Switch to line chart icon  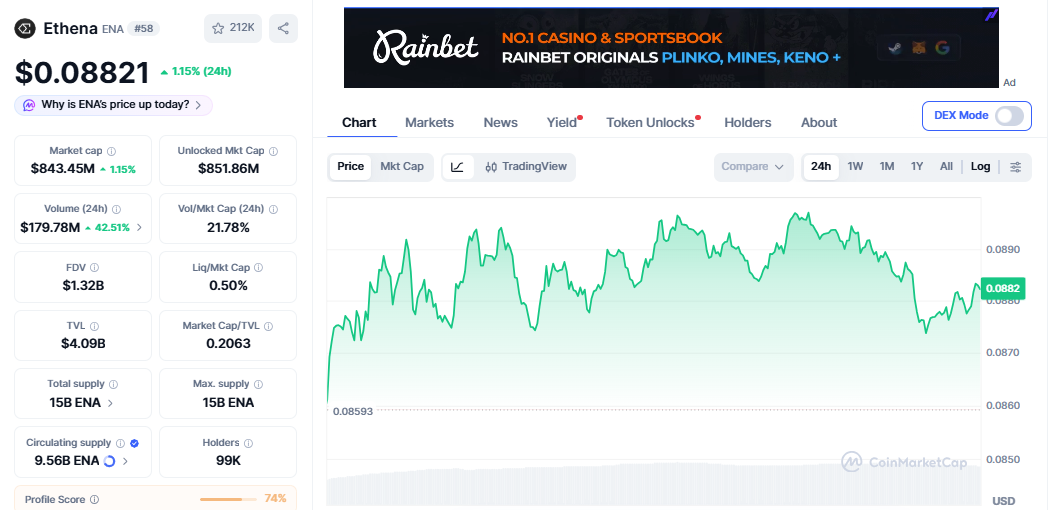[458, 167]
